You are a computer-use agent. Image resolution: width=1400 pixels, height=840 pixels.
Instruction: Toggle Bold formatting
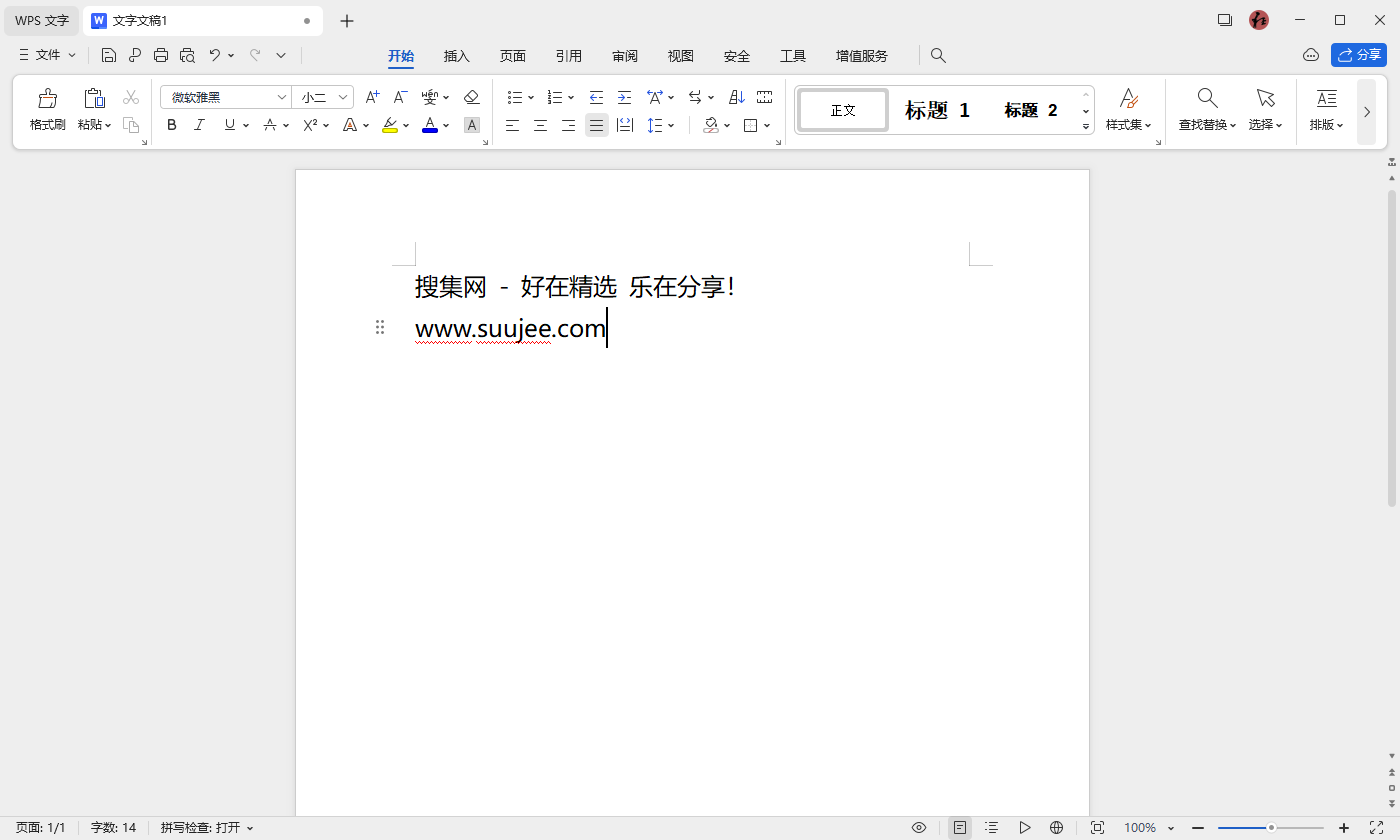pyautogui.click(x=172, y=125)
